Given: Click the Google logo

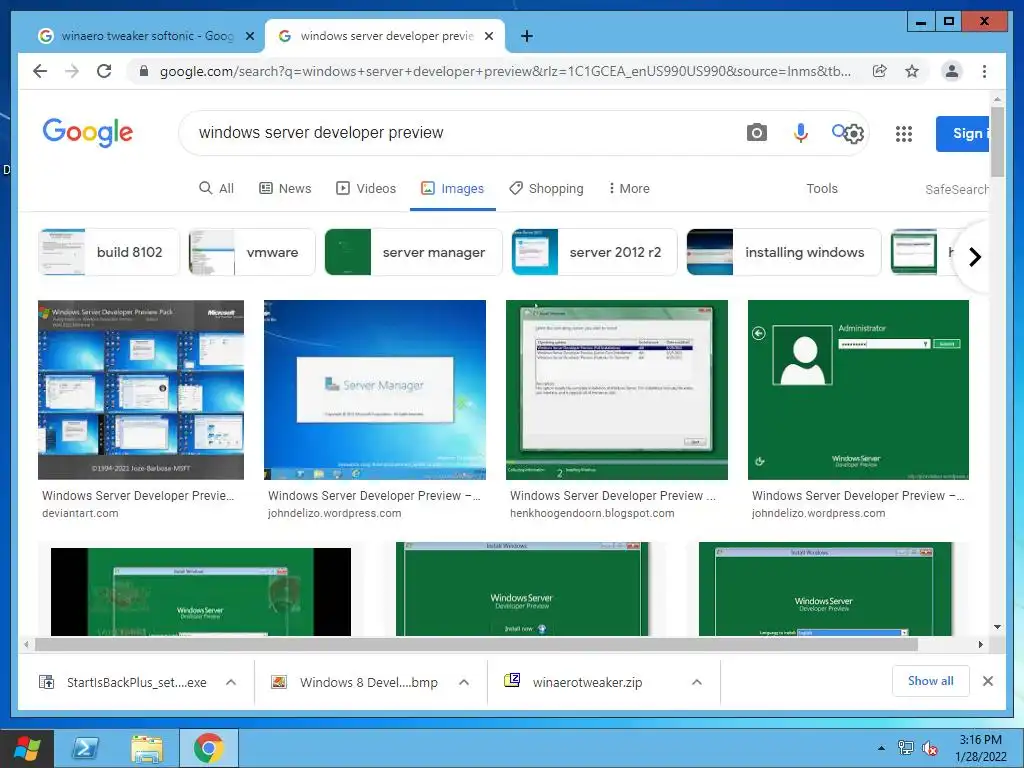Looking at the screenshot, I should [x=88, y=133].
